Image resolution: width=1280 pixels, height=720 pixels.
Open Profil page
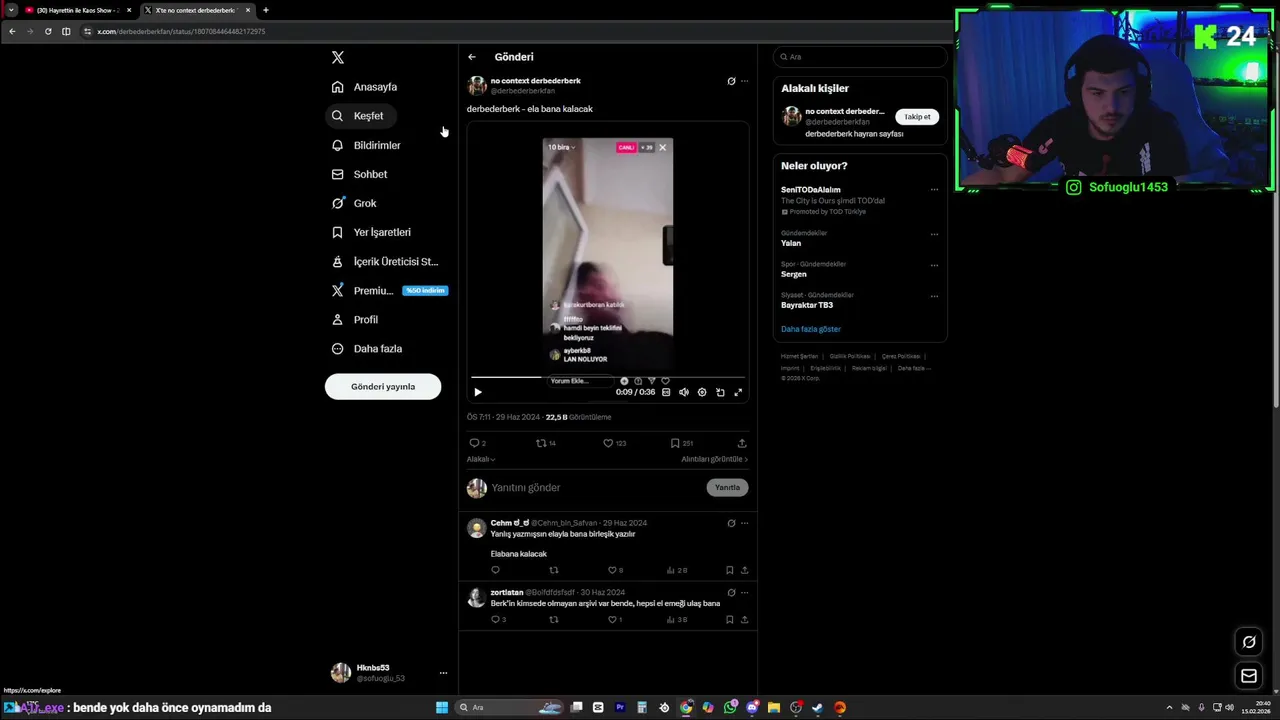pyautogui.click(x=356, y=319)
